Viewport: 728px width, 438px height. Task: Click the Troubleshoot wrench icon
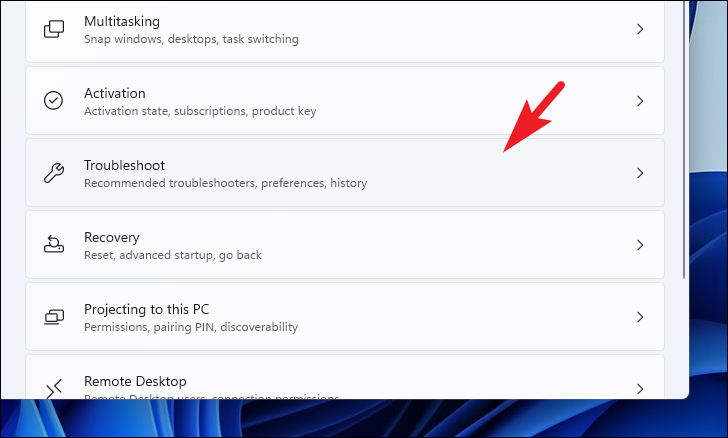(x=54, y=173)
